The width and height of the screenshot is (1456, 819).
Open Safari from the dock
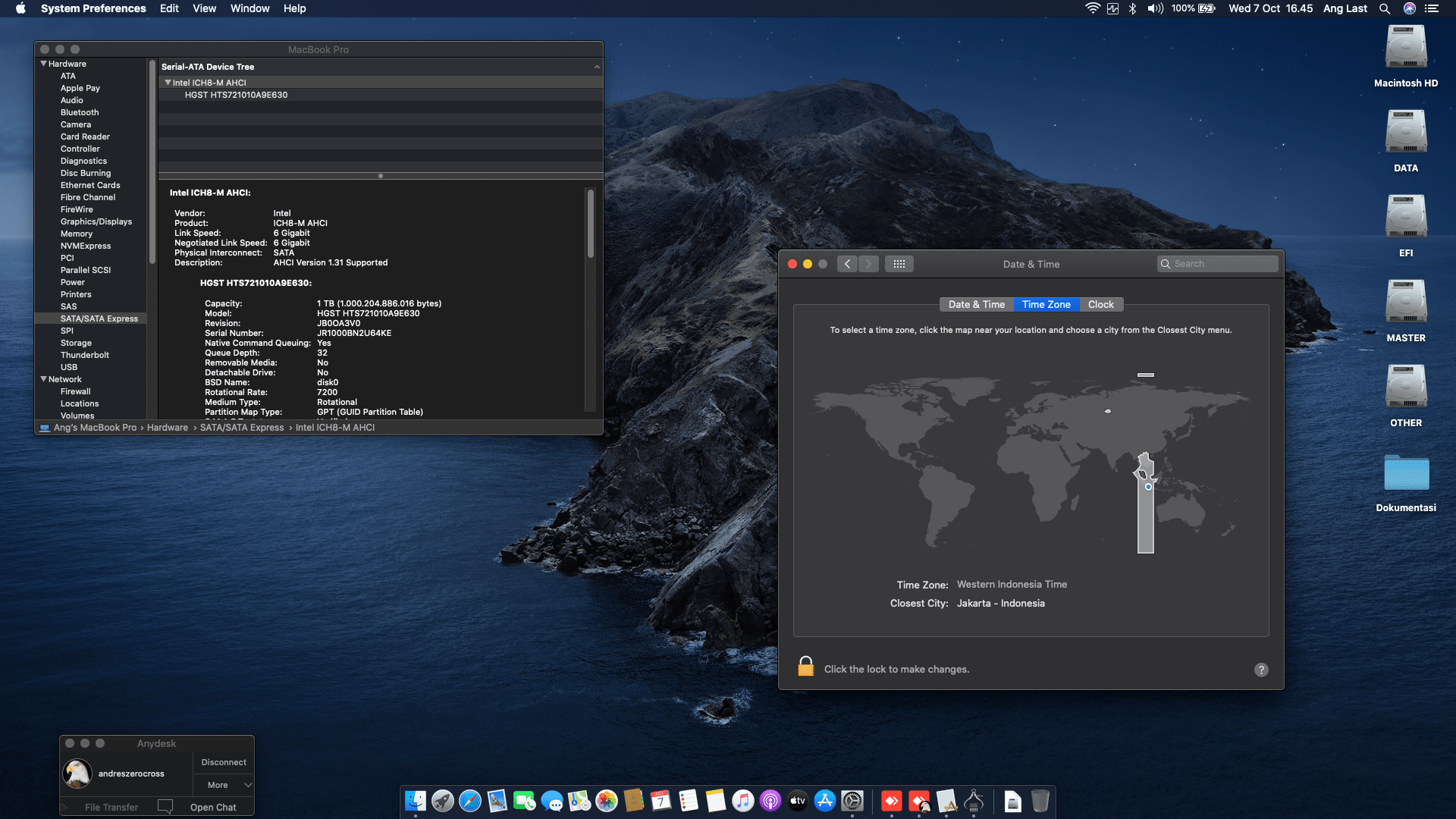click(x=470, y=801)
